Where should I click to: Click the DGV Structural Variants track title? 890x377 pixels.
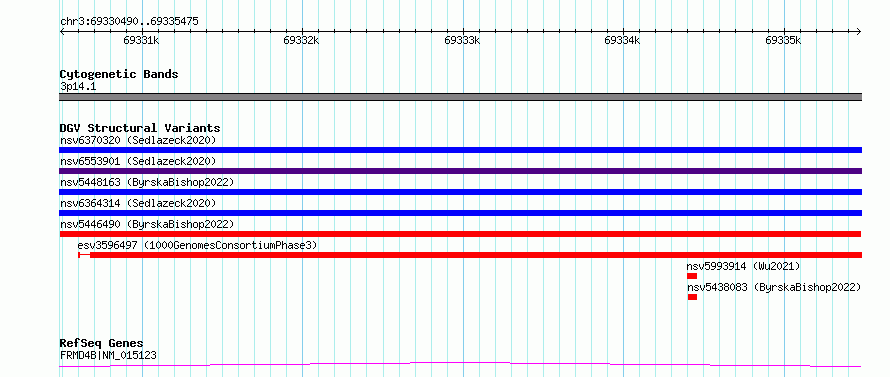[140, 128]
